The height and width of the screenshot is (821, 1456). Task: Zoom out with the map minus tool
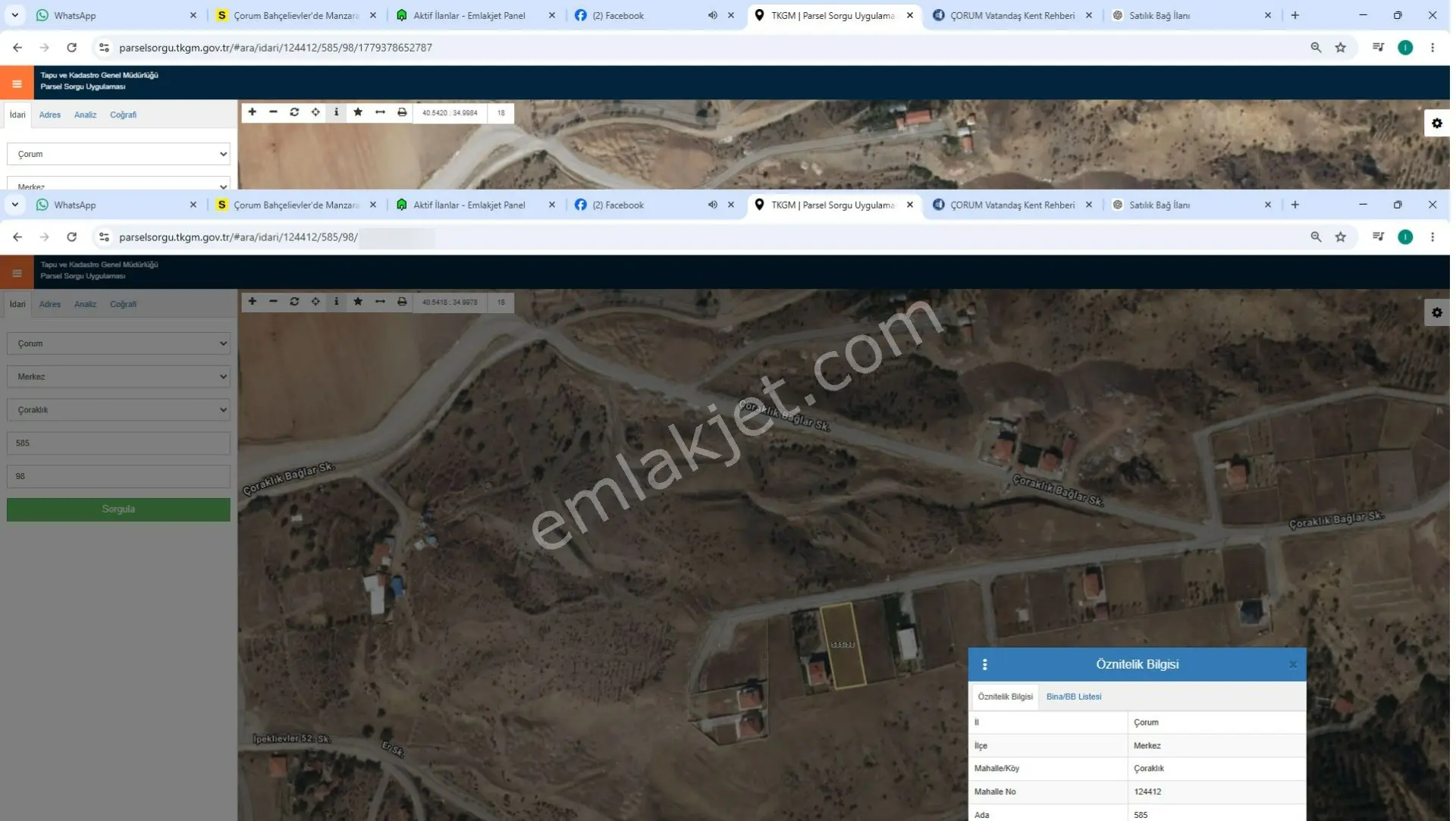coord(273,302)
